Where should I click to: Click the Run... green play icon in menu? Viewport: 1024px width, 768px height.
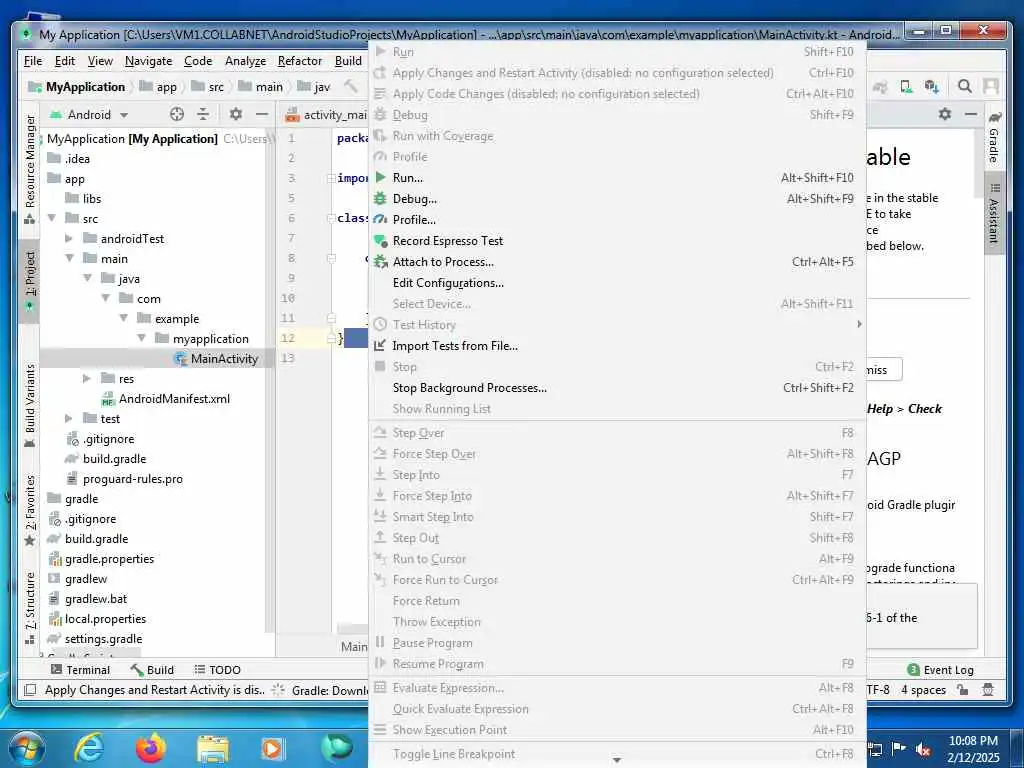click(x=380, y=178)
